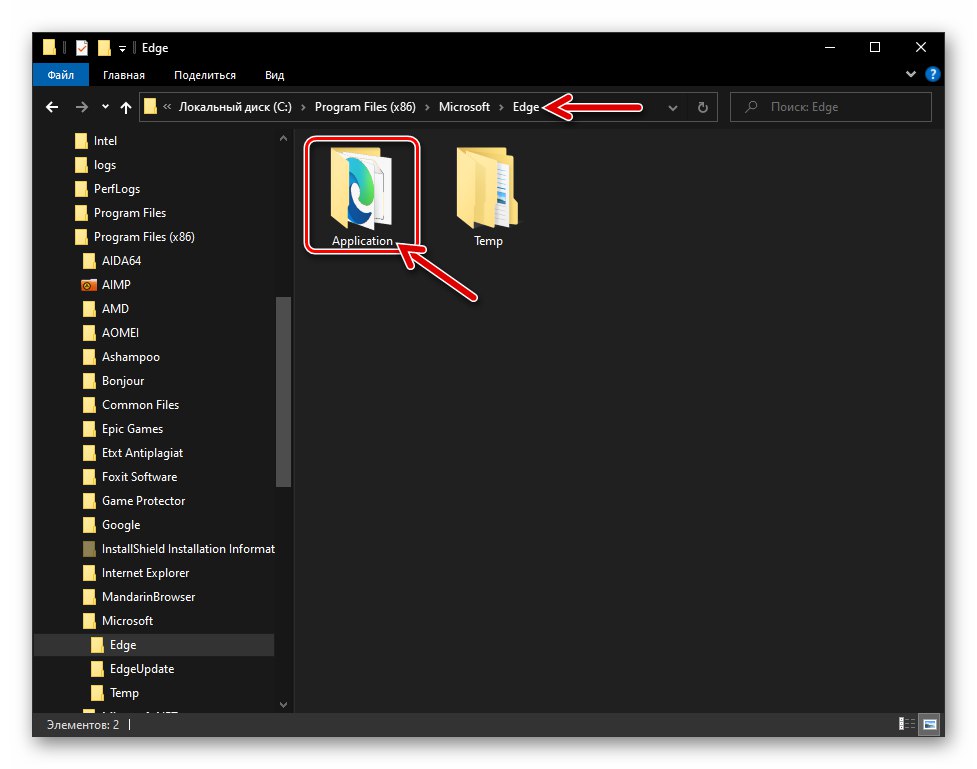977x769 pixels.
Task: Switch to details view in status bar
Action: point(907,724)
